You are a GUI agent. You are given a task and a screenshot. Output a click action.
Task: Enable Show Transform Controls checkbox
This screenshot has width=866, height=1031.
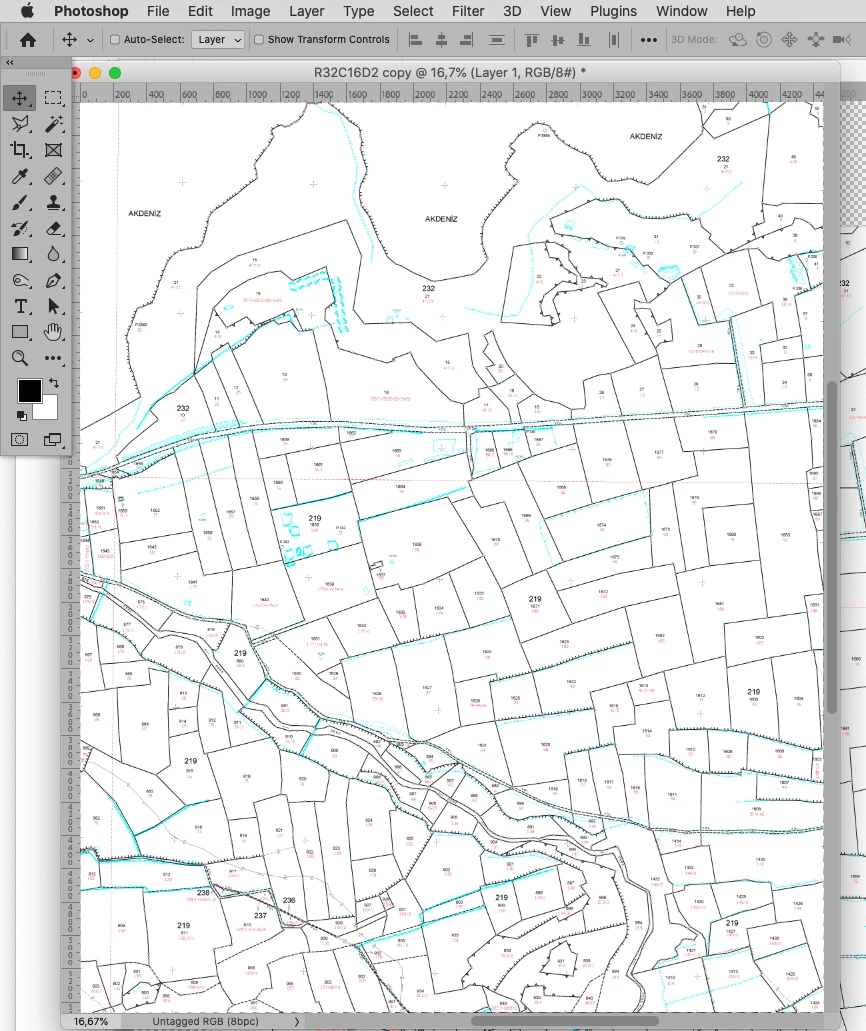pyautogui.click(x=259, y=39)
